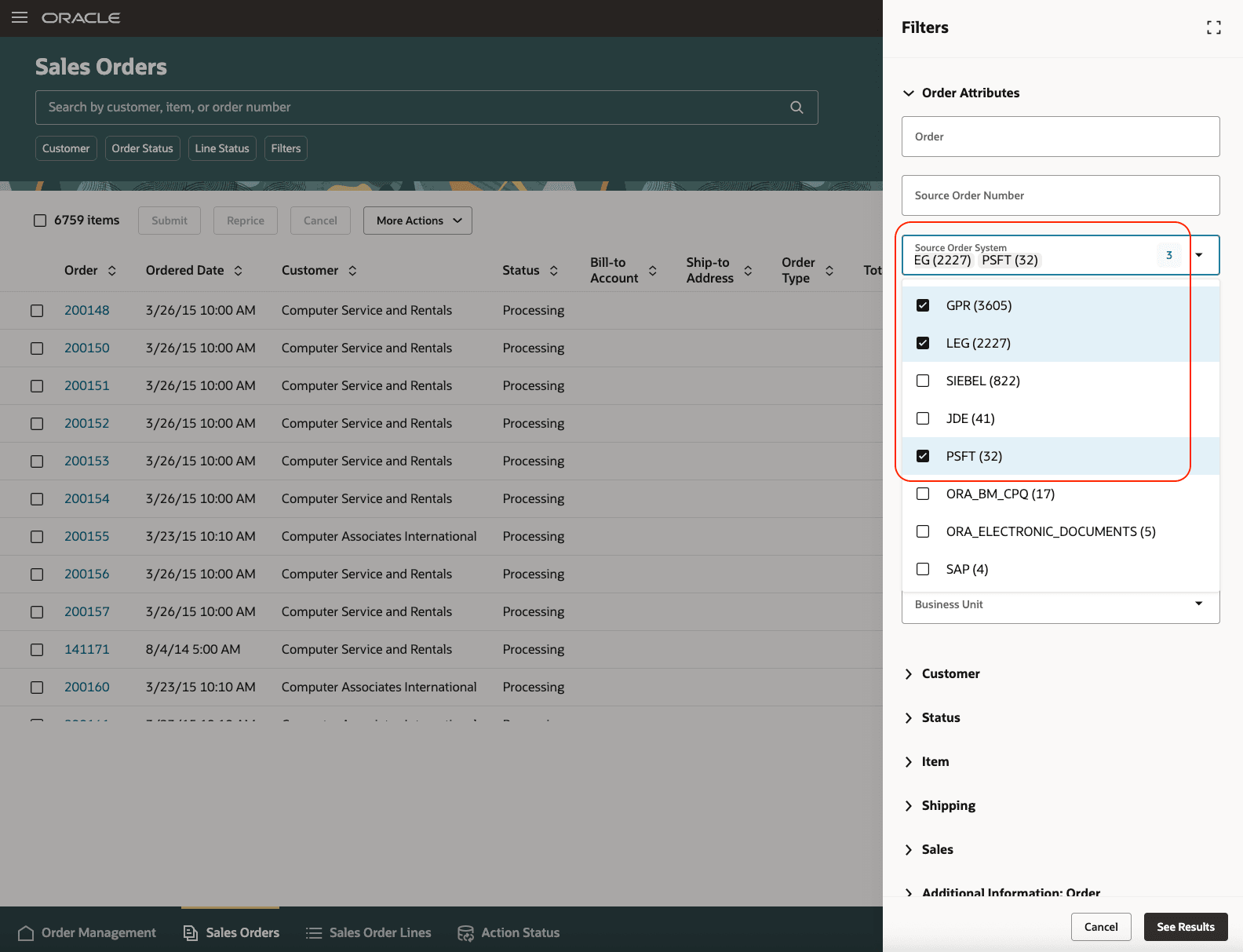This screenshot has height=952, width=1243.
Task: Click the Action Status icon in bottom bar
Action: pyautogui.click(x=465, y=933)
